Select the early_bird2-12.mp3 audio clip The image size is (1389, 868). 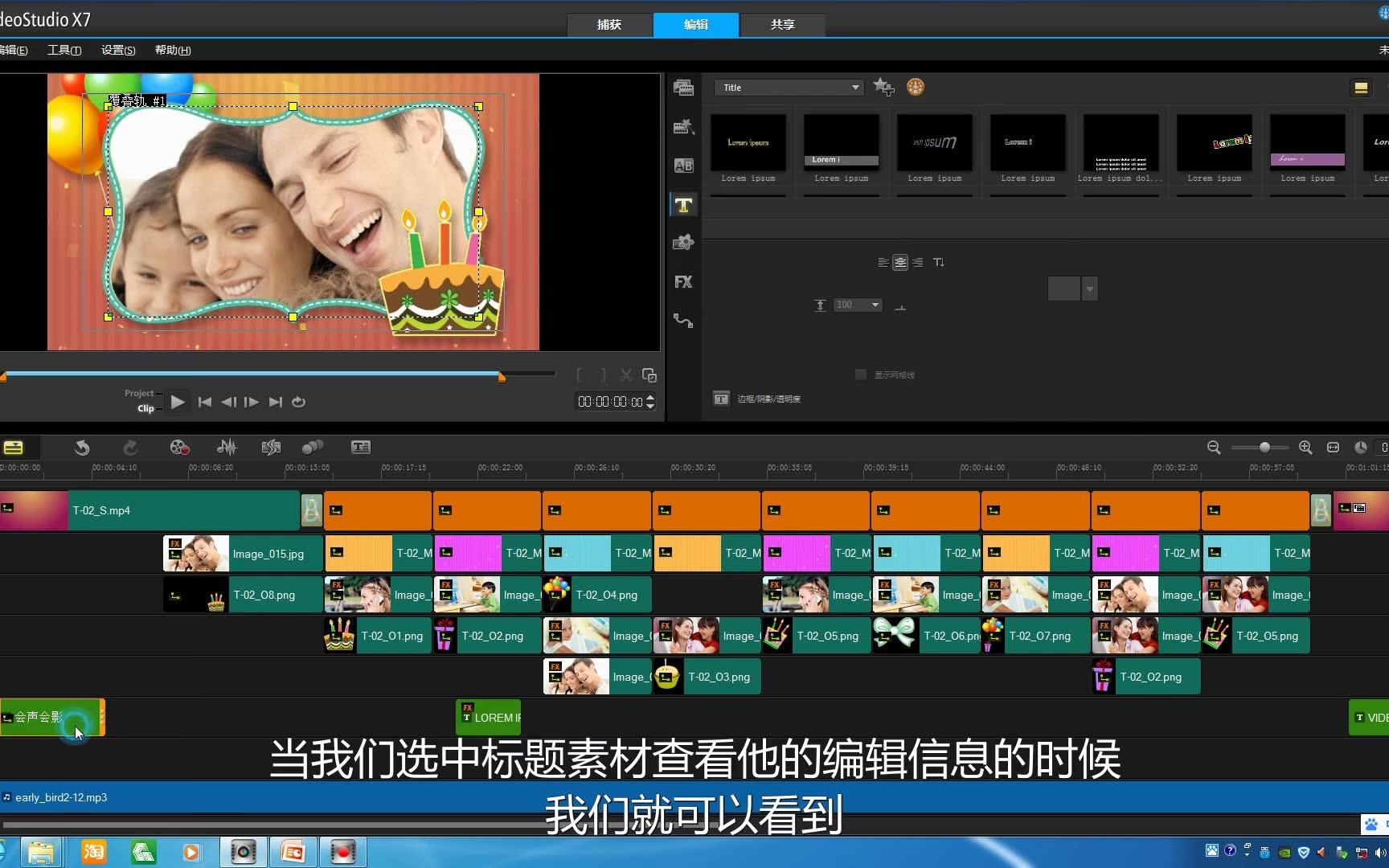click(x=694, y=797)
